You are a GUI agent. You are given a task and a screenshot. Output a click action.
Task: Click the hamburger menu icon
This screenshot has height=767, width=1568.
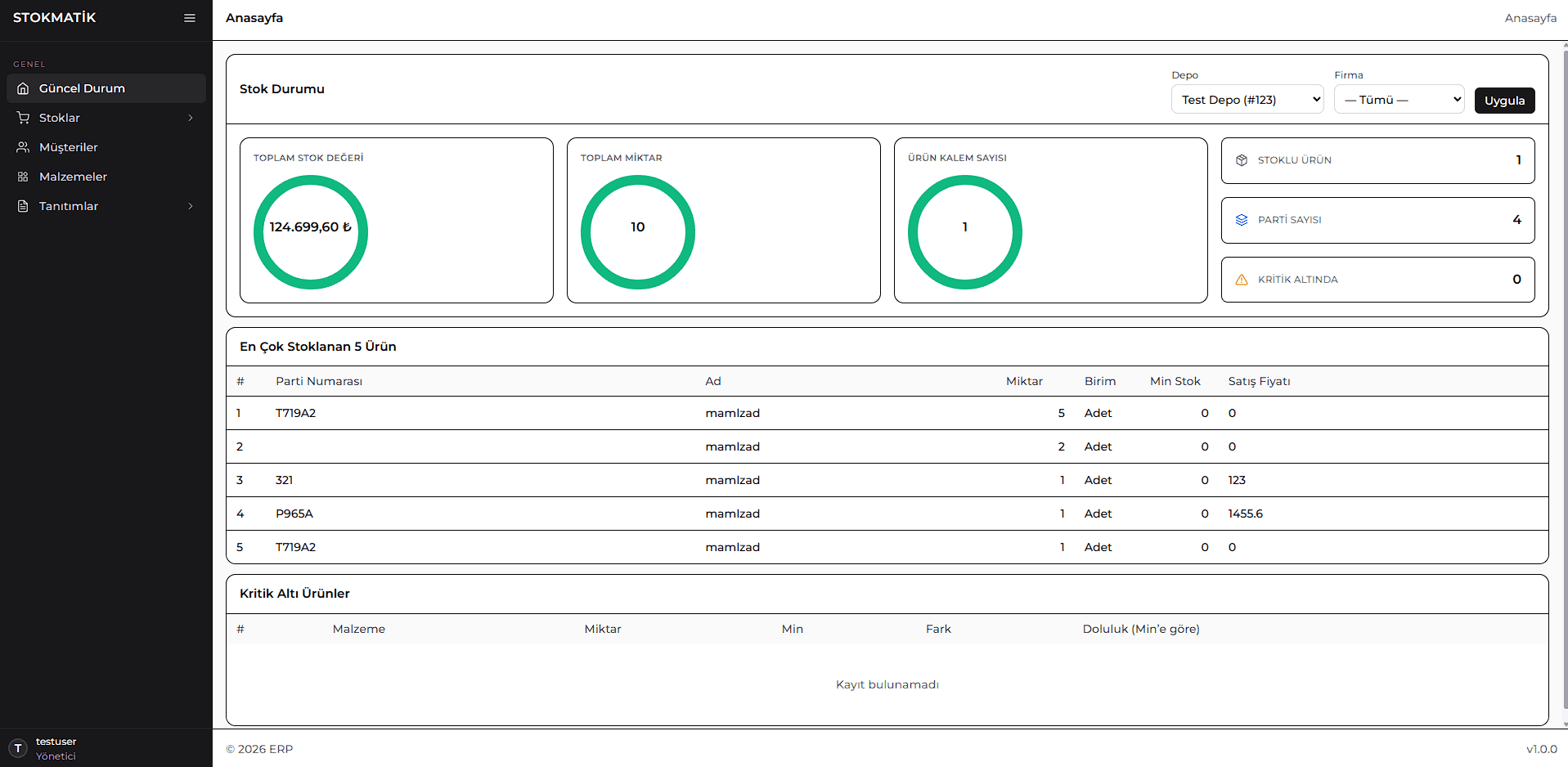tap(190, 17)
